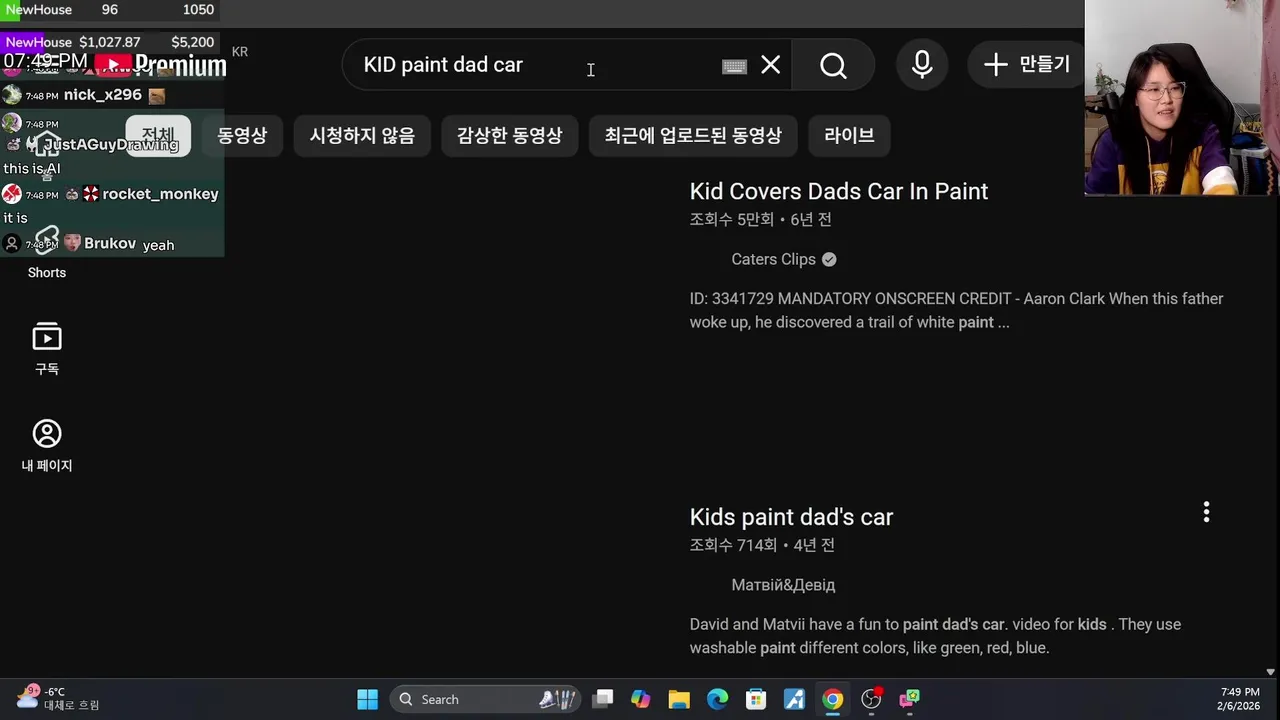This screenshot has width=1280, height=720.
Task: Switch to Chrome in taskbar
Action: tap(833, 699)
